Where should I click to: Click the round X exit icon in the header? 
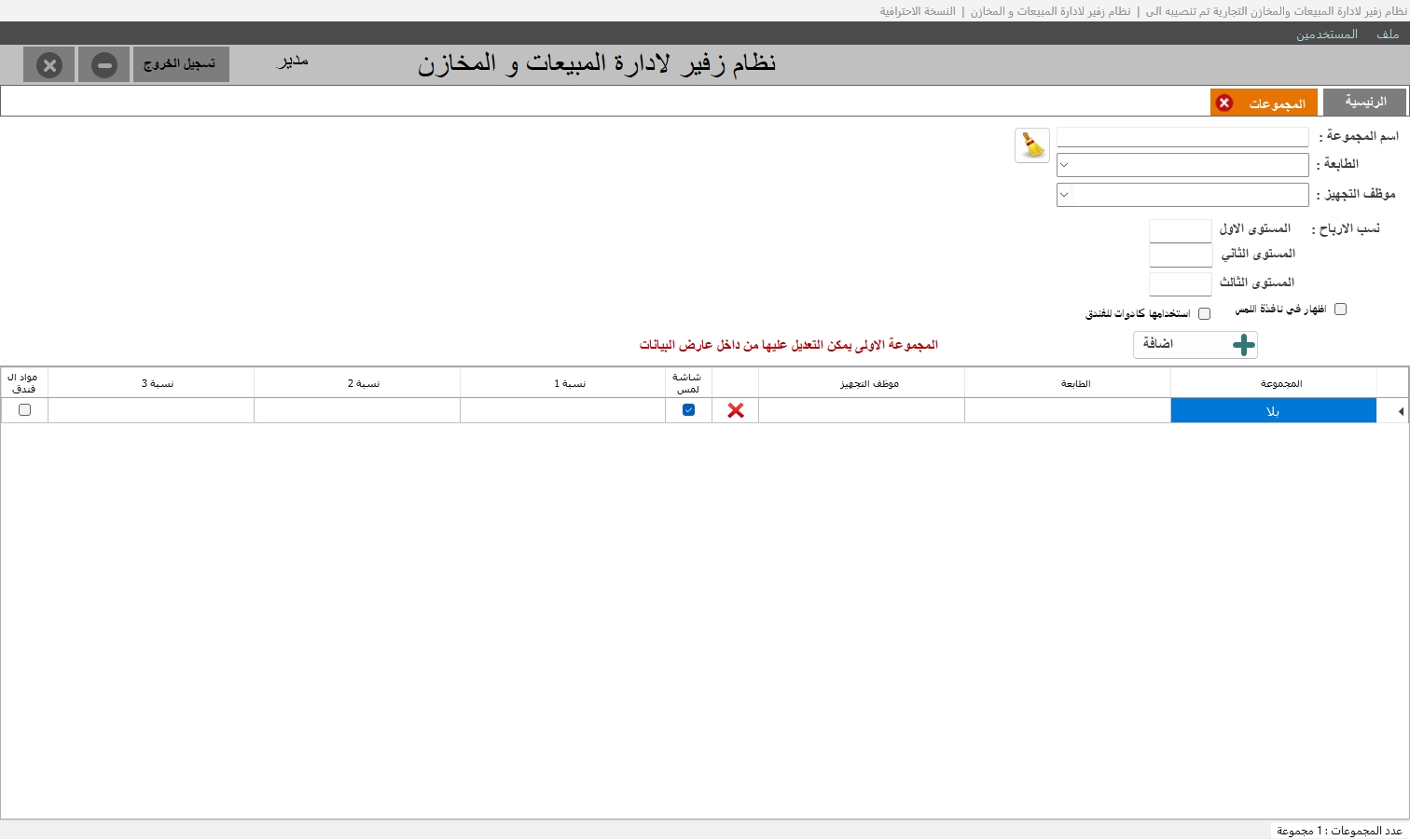click(x=49, y=65)
